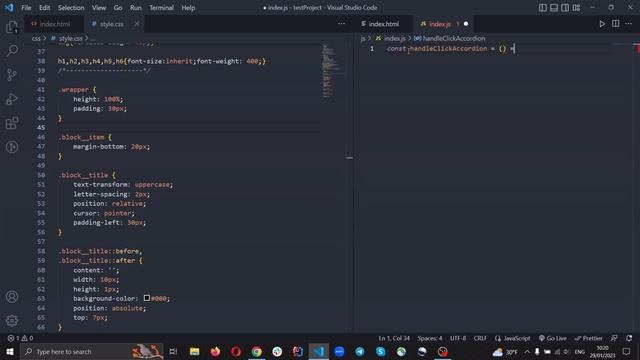Viewport: 640px width, 360px height.
Task: Open Skype from the taskbar
Action: click(x=380, y=351)
